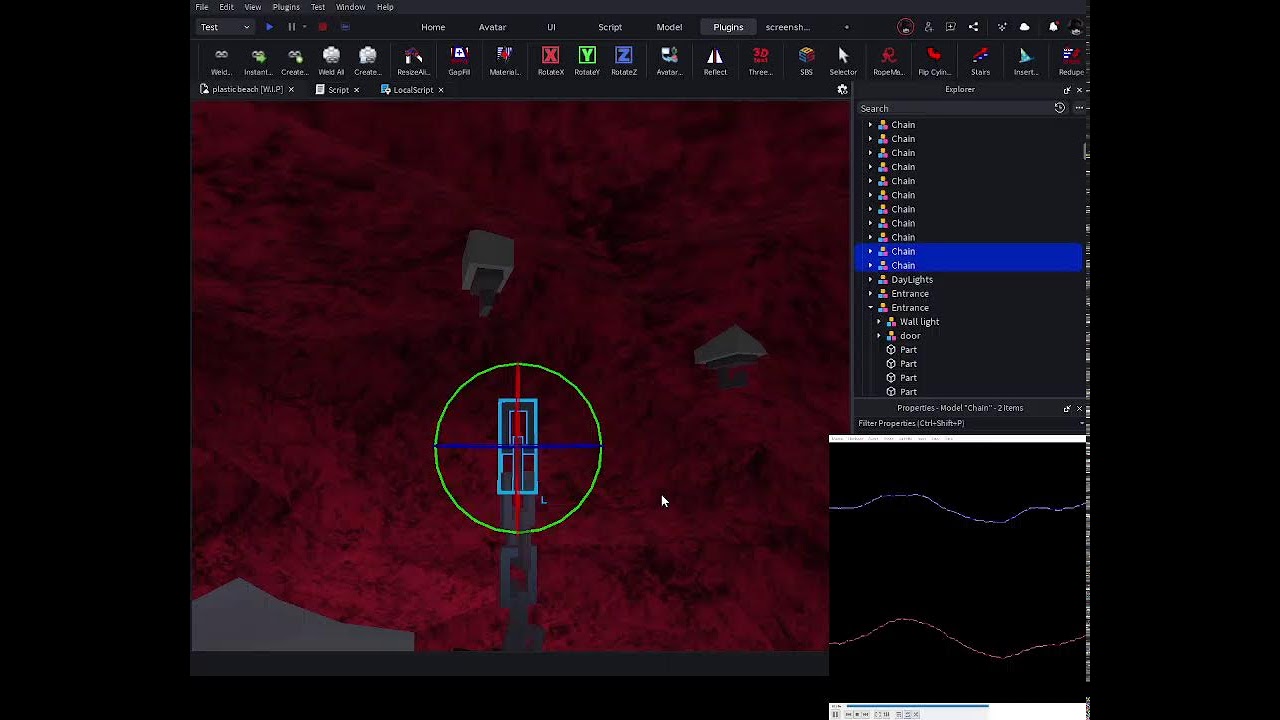Open the Material plugin in toolbar
Screen dimensions: 1280x720
coord(504,61)
